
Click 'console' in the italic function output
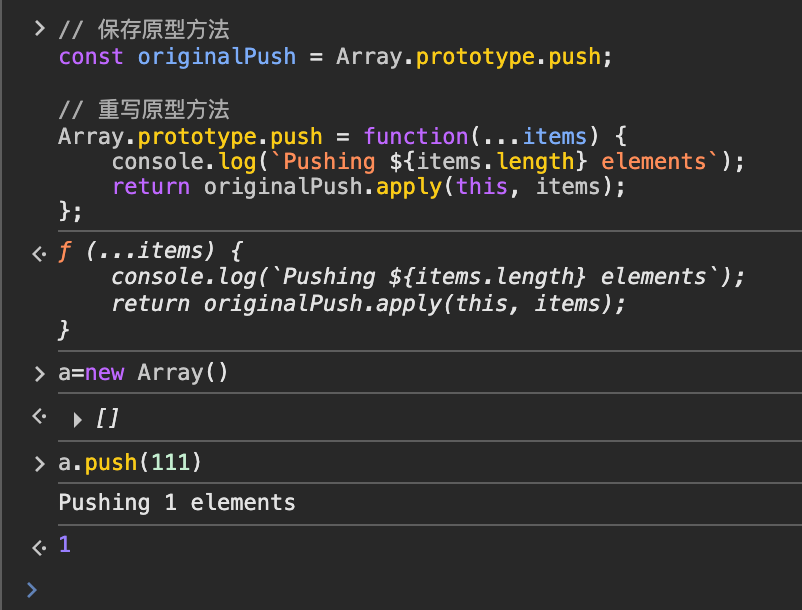pos(151,277)
